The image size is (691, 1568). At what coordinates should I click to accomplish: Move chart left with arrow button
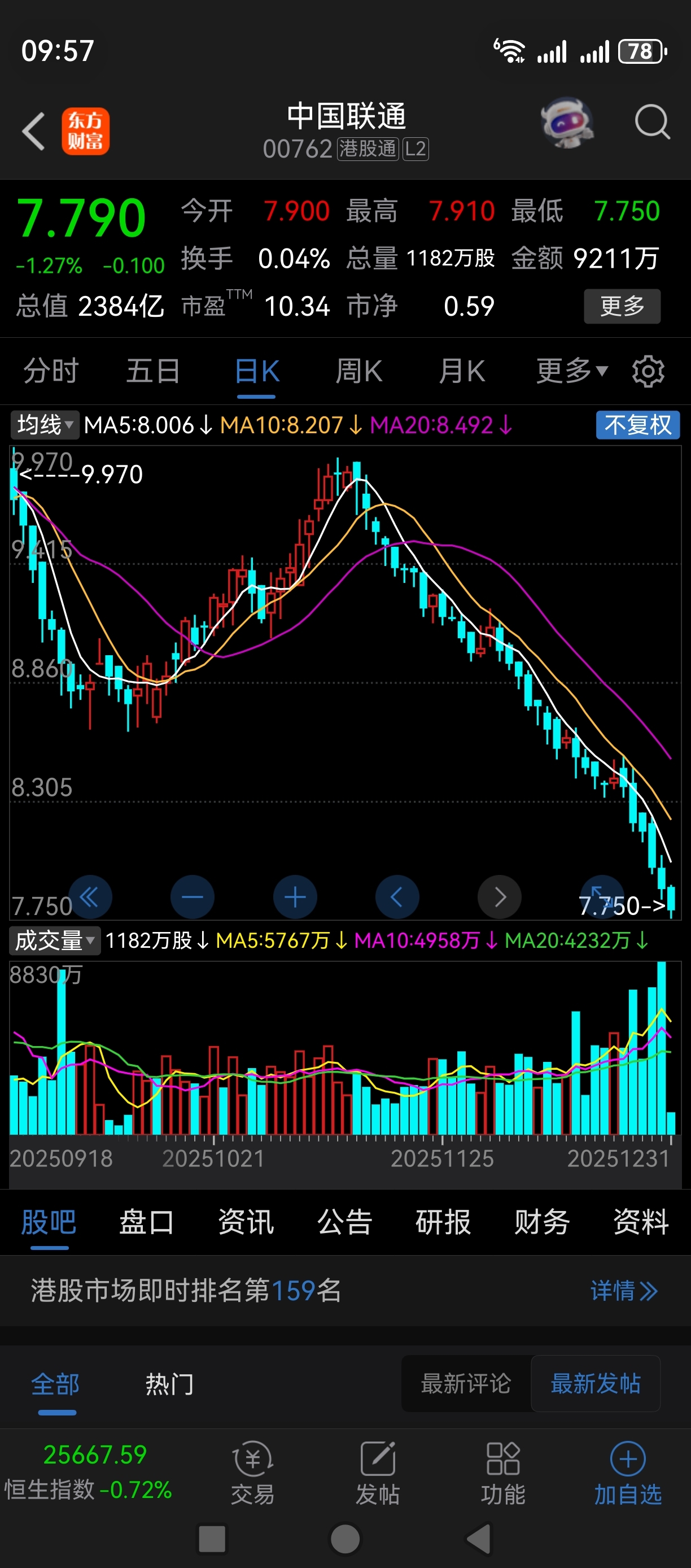(397, 896)
